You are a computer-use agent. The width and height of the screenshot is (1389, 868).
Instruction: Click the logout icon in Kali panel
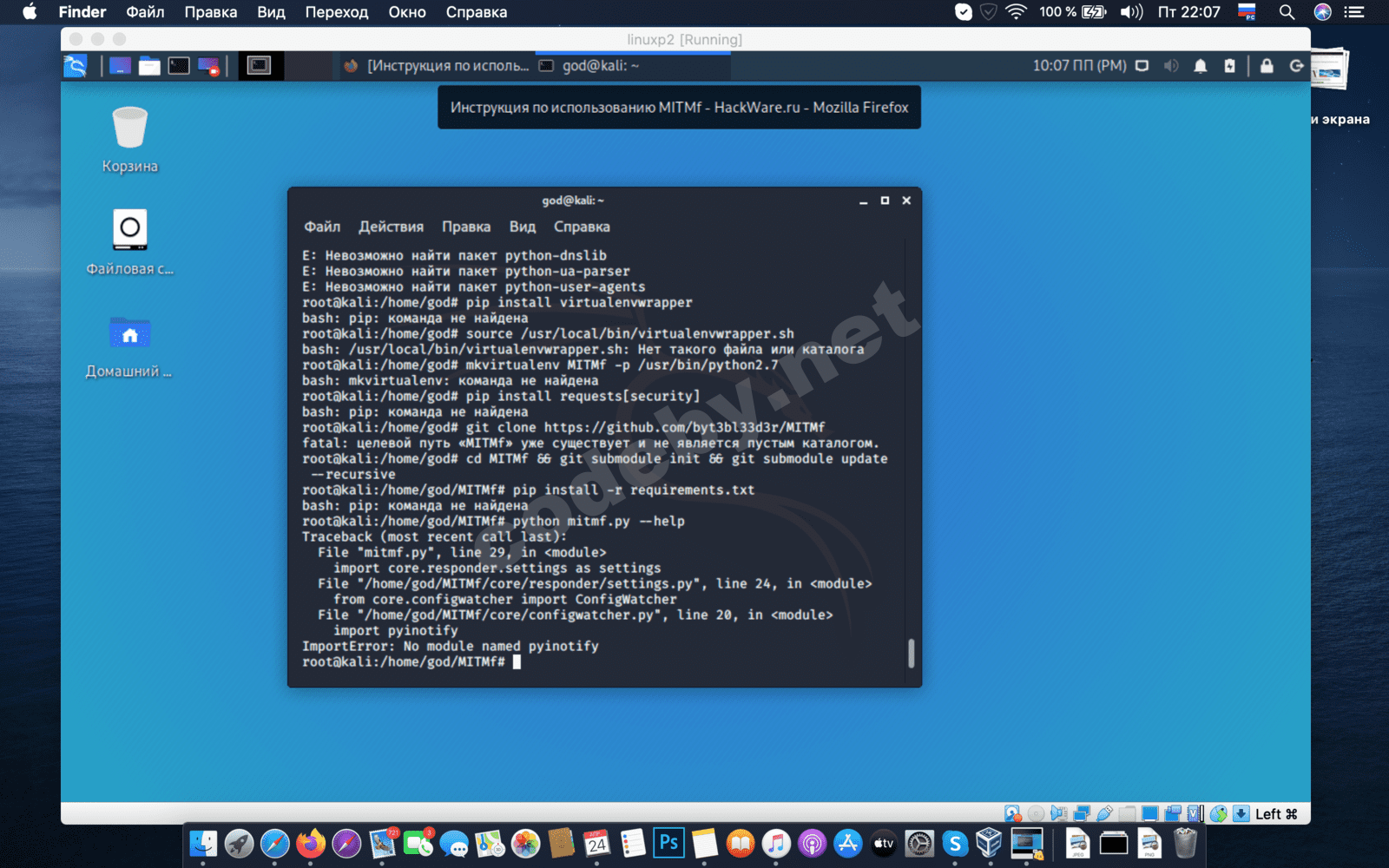(1296, 66)
